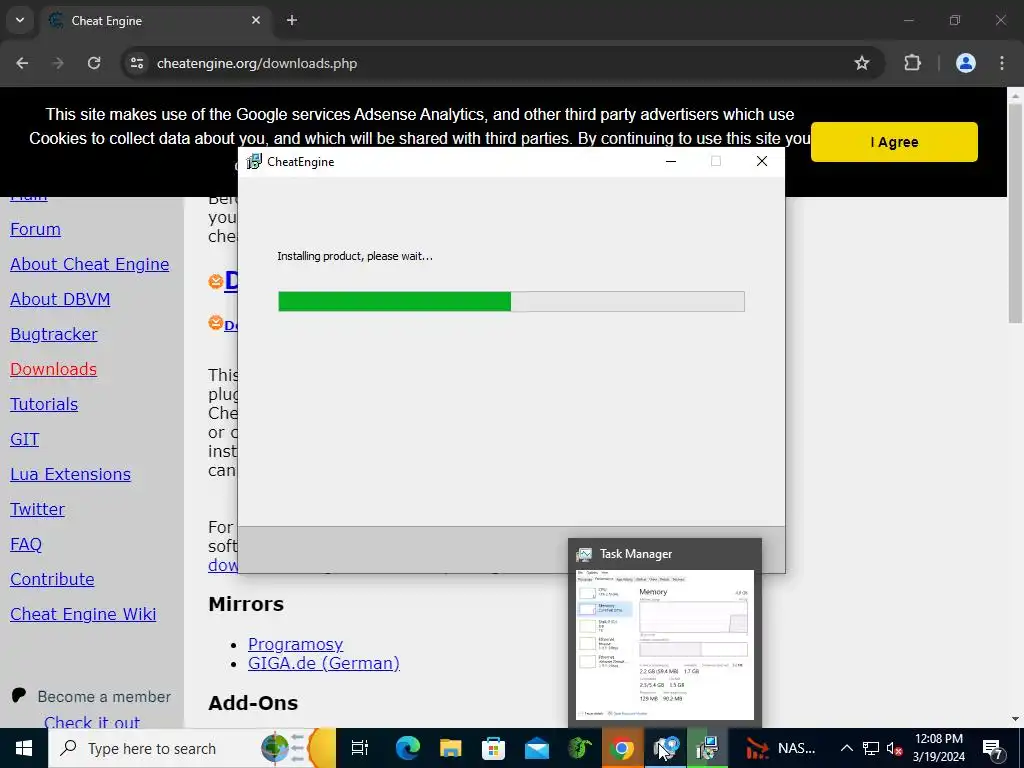The width and height of the screenshot is (1024, 768).
Task: Open the green dragon app on taskbar
Action: click(x=579, y=748)
